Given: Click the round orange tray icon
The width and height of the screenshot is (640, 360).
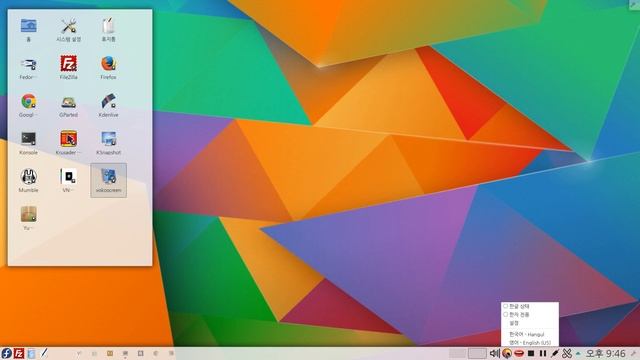Looking at the screenshot, I should tap(507, 353).
